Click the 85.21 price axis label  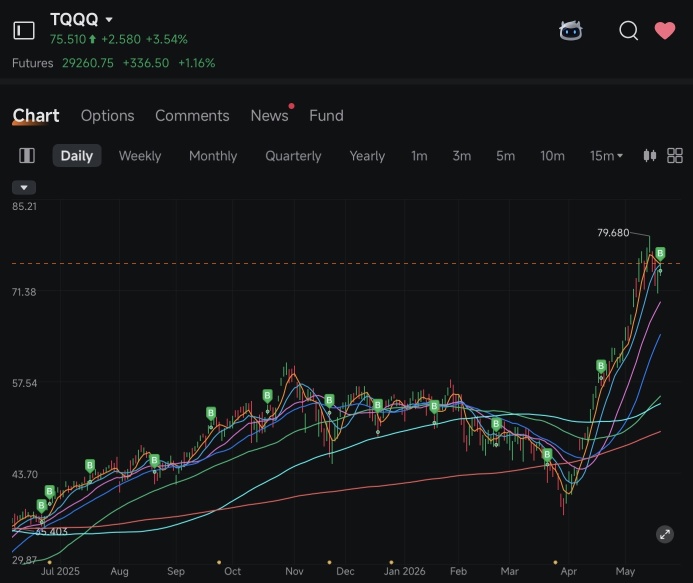point(25,206)
